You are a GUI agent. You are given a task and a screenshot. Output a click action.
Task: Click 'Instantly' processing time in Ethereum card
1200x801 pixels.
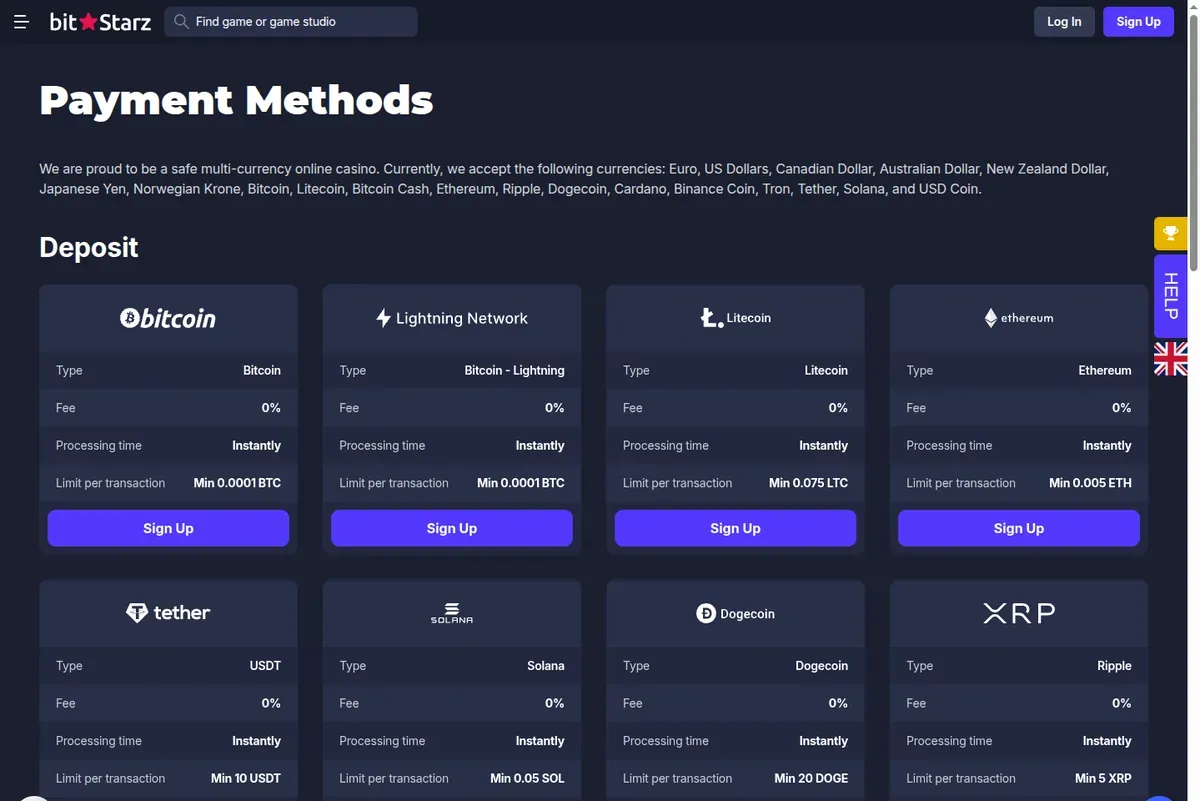pos(1107,446)
